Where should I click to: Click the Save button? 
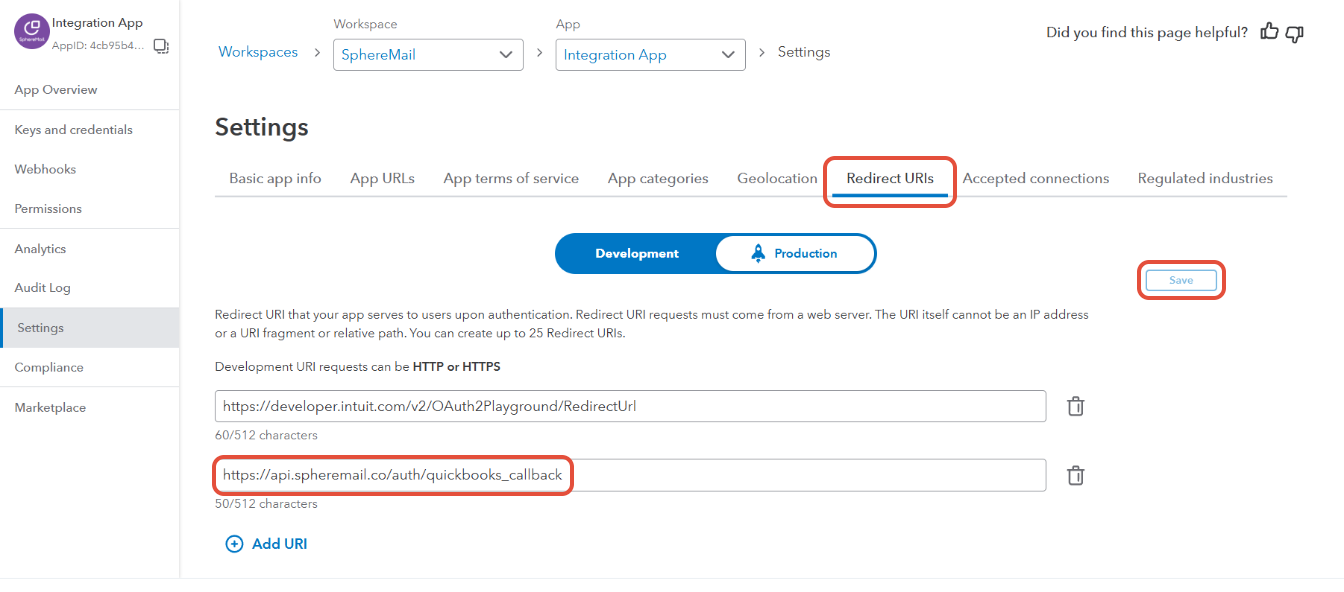tap(1181, 280)
